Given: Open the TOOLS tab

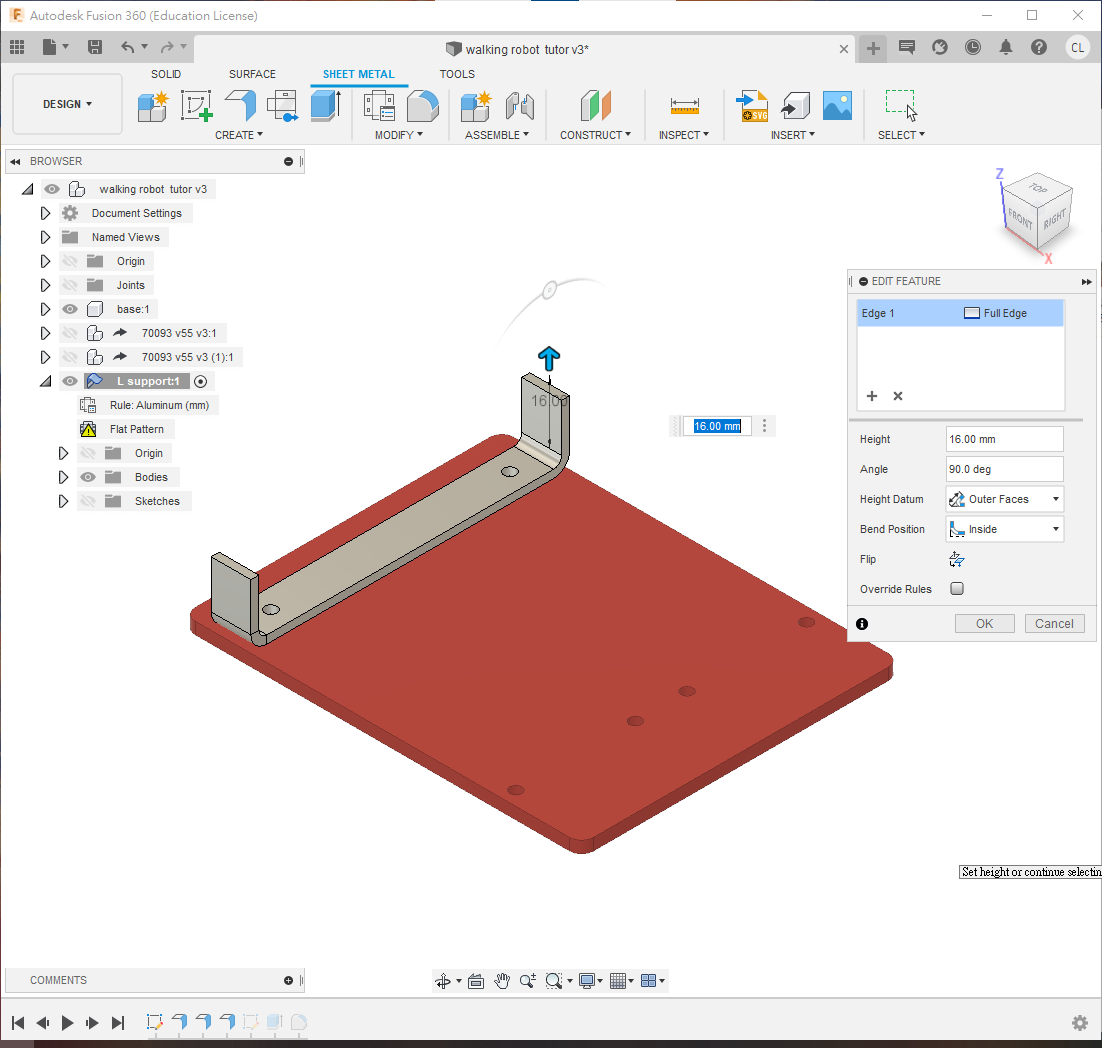Looking at the screenshot, I should pos(457,74).
